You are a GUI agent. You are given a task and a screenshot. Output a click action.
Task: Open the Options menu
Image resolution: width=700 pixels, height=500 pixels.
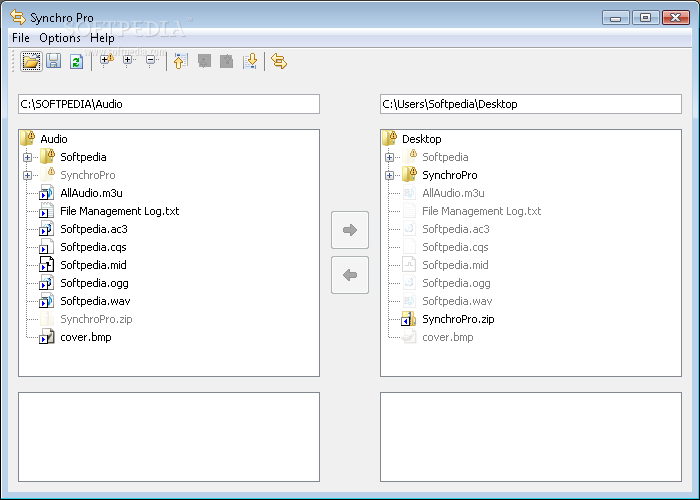[60, 38]
